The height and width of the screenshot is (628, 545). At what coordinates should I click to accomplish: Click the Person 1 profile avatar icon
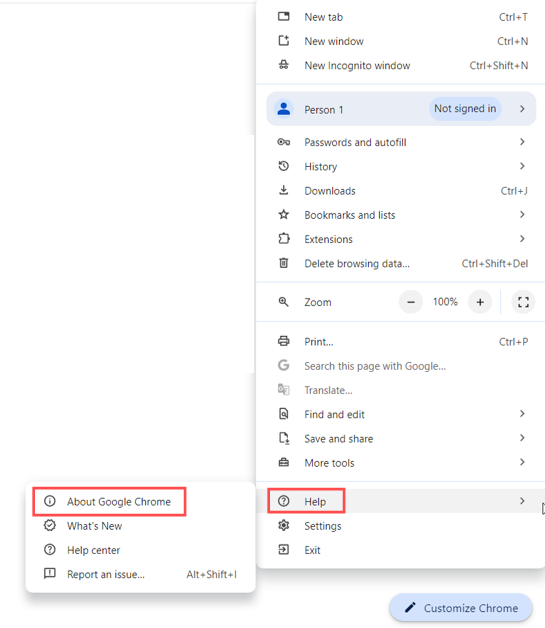(284, 109)
